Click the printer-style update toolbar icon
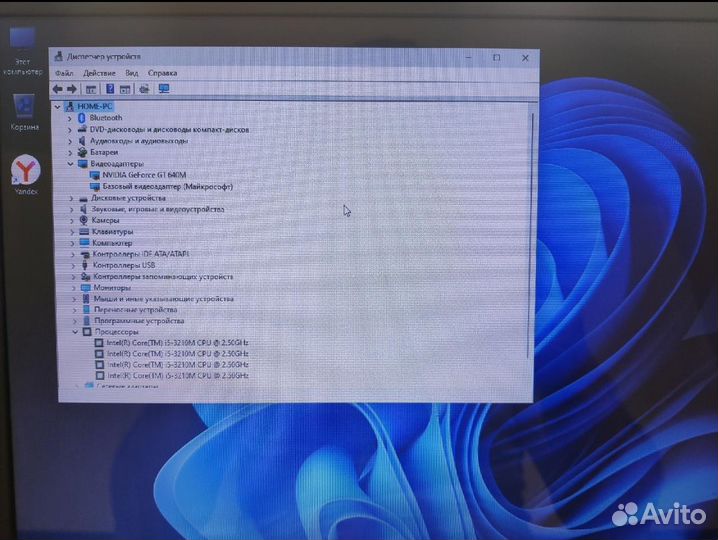718x540 pixels. point(144,89)
